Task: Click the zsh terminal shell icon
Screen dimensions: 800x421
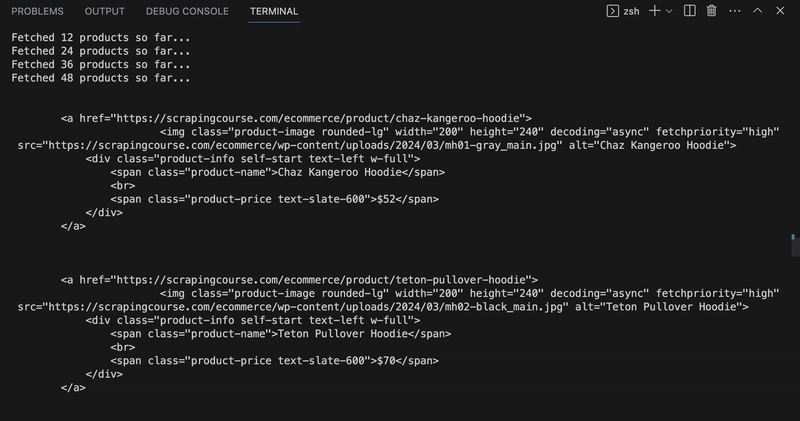Action: pyautogui.click(x=613, y=11)
